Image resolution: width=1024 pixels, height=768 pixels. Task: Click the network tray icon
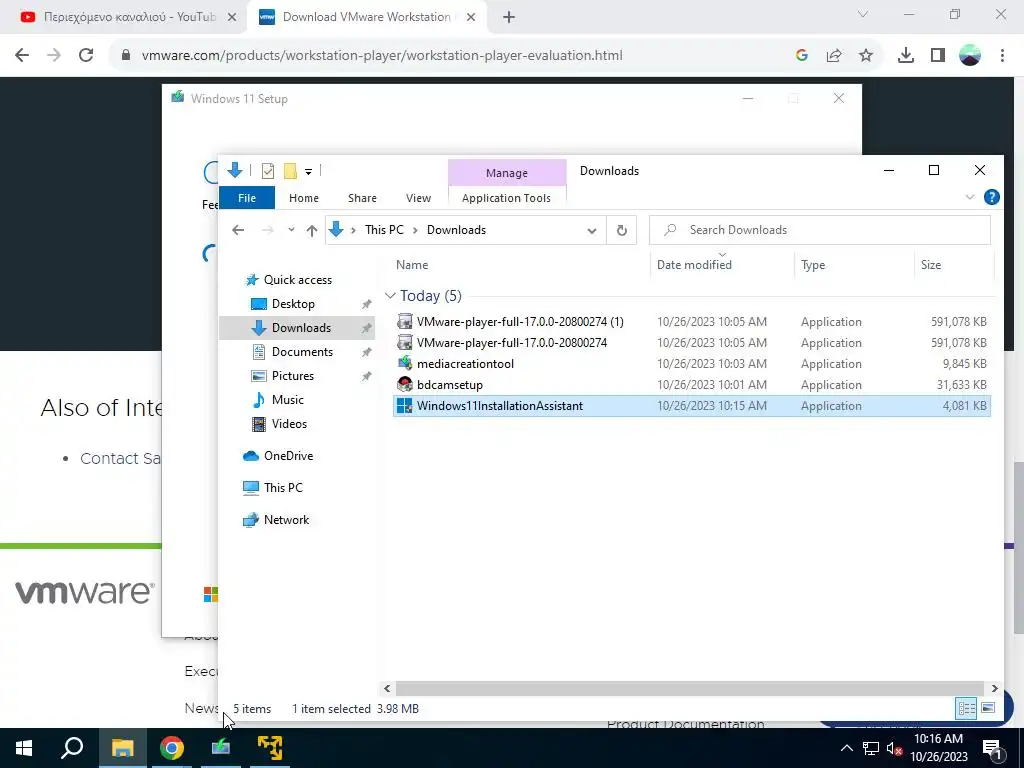pyautogui.click(x=871, y=749)
